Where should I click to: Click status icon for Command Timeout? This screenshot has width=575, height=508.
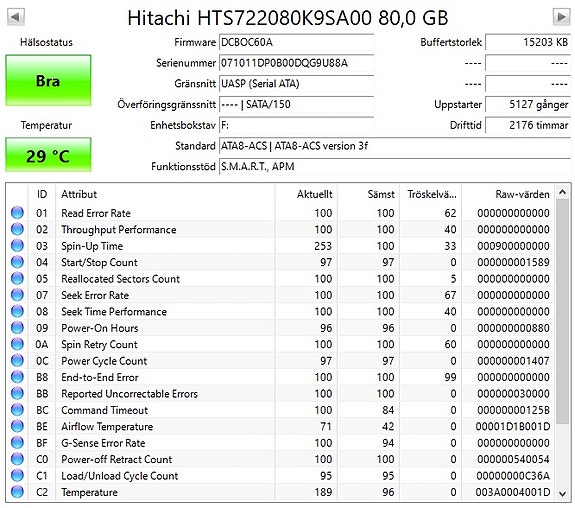point(17,410)
